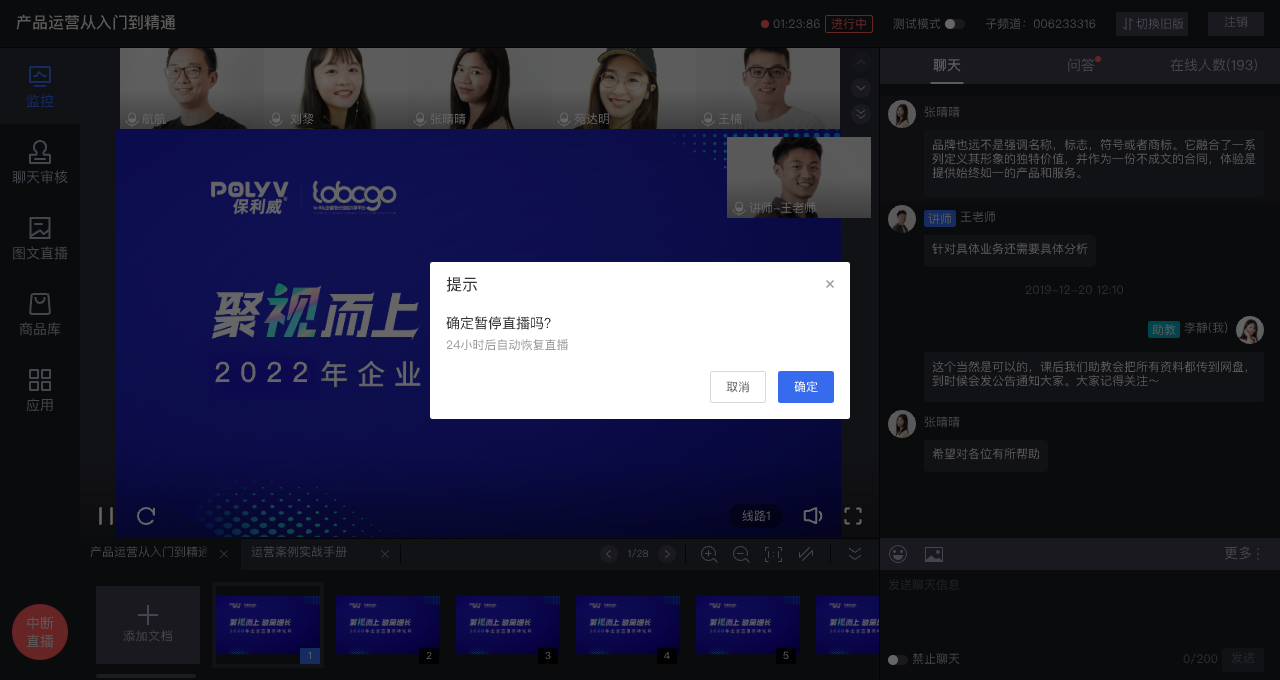Screen dimensions: 1280x680
Task: Click 李静(我) avatar in chat
Action: pyautogui.click(x=1250, y=330)
